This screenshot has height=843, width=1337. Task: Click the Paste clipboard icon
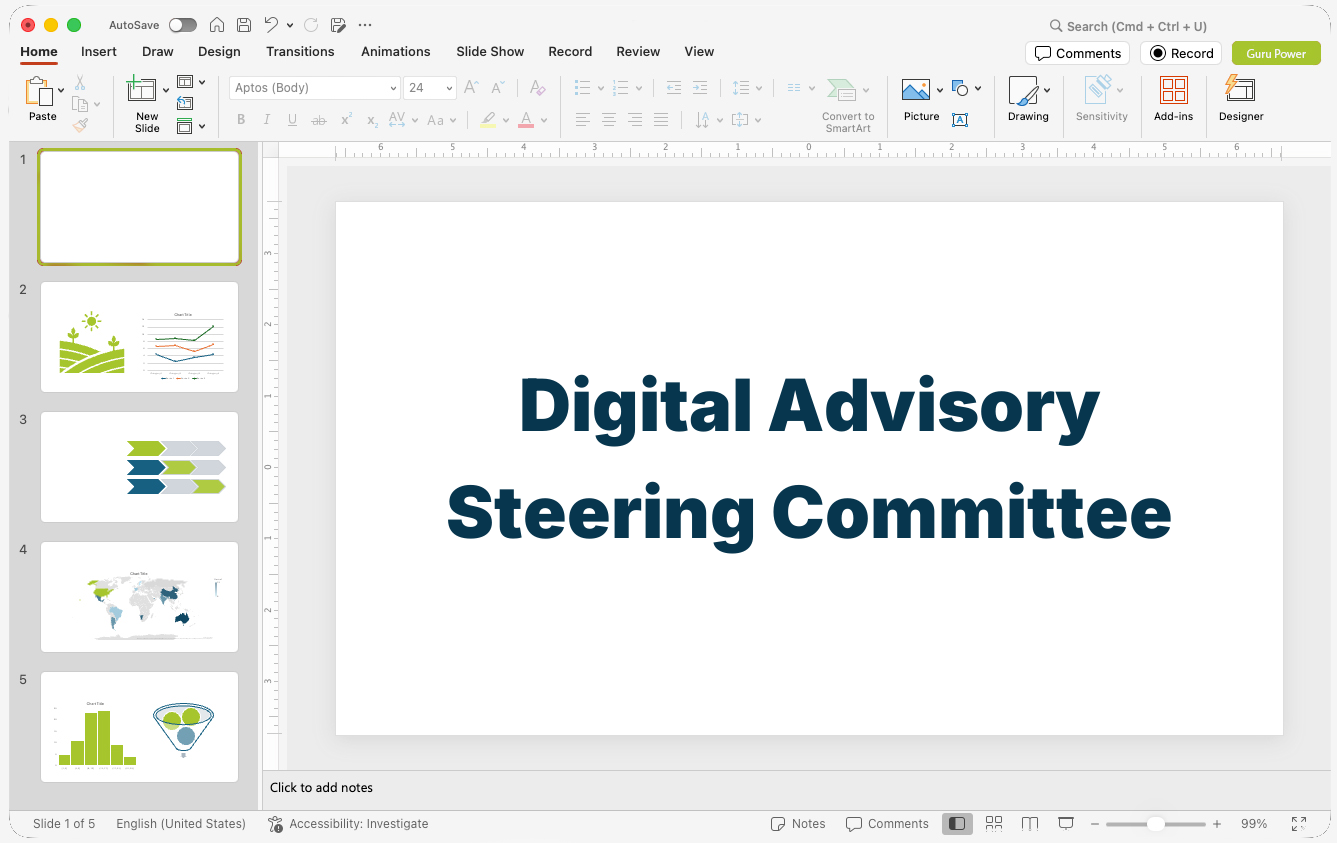point(39,91)
